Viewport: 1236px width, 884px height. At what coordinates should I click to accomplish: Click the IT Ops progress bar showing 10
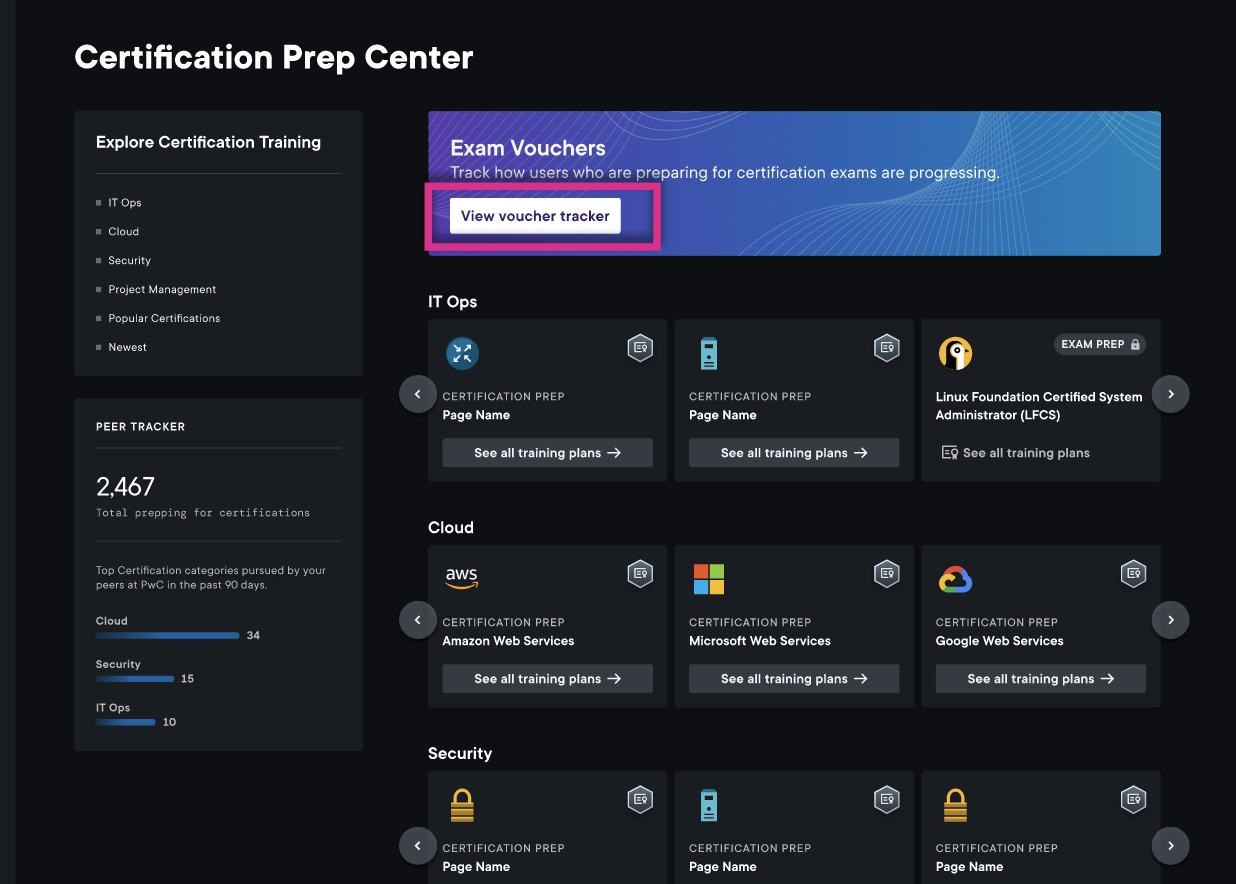126,721
